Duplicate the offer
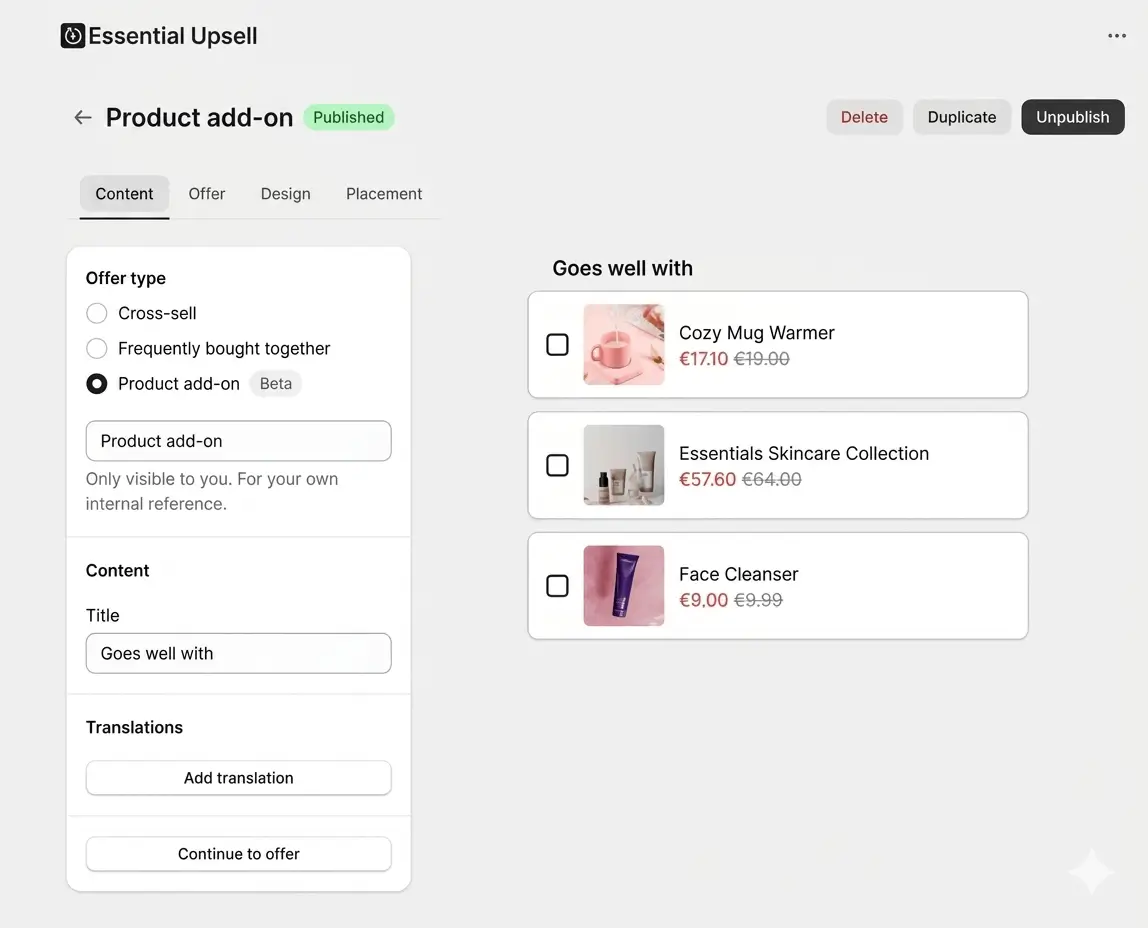Viewport: 1148px width, 928px height. click(x=961, y=117)
